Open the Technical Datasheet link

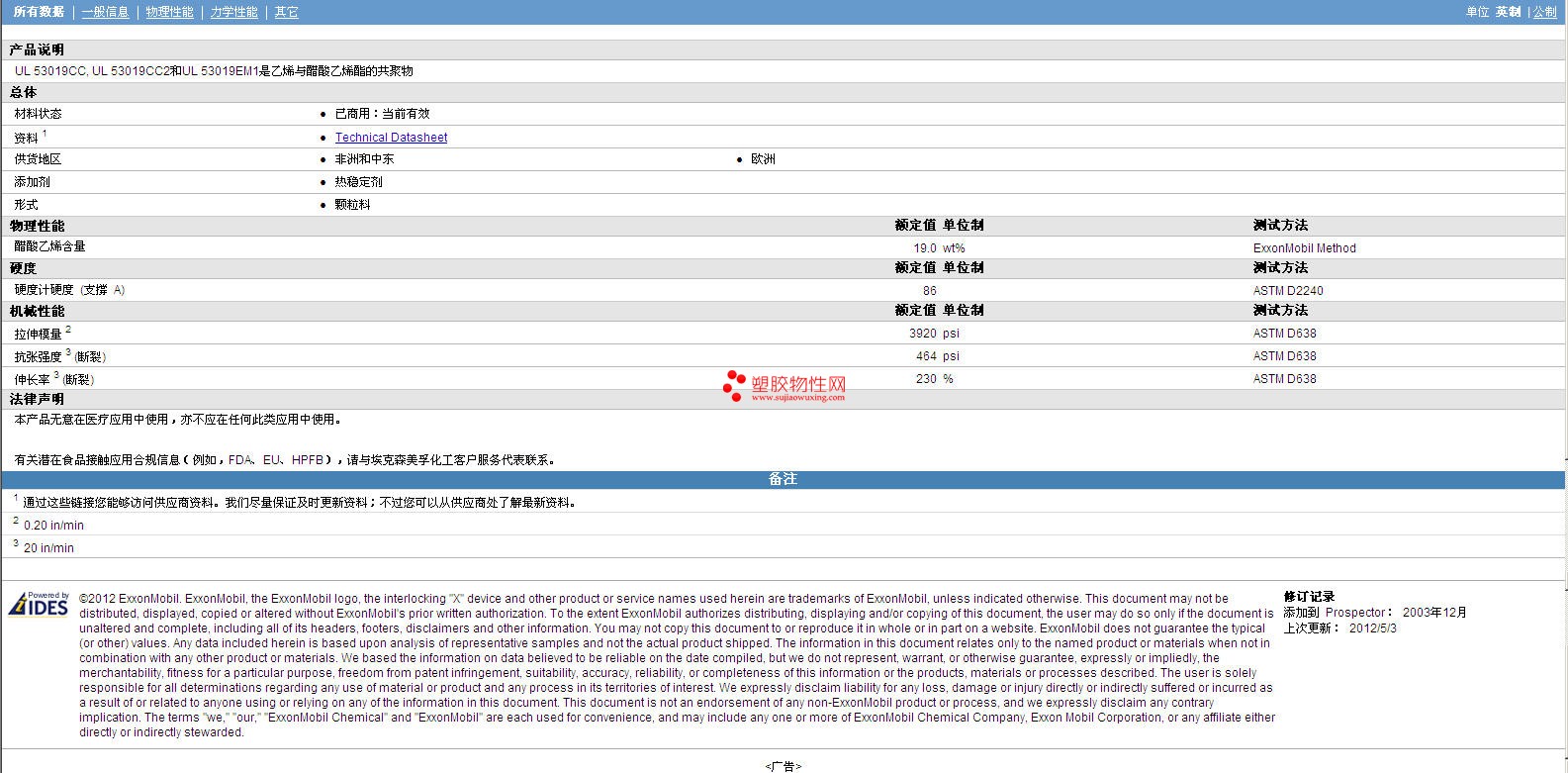pos(391,138)
